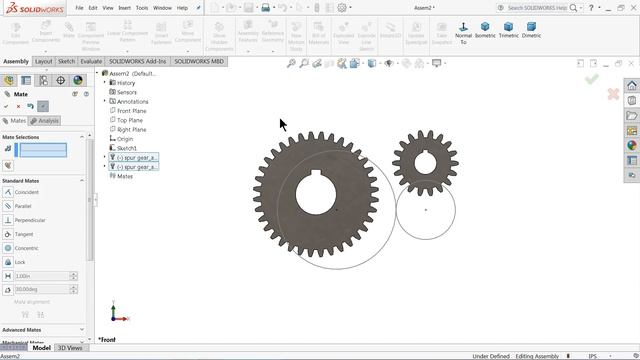
Task: Expand the Annotations tree node
Action: pos(104,101)
